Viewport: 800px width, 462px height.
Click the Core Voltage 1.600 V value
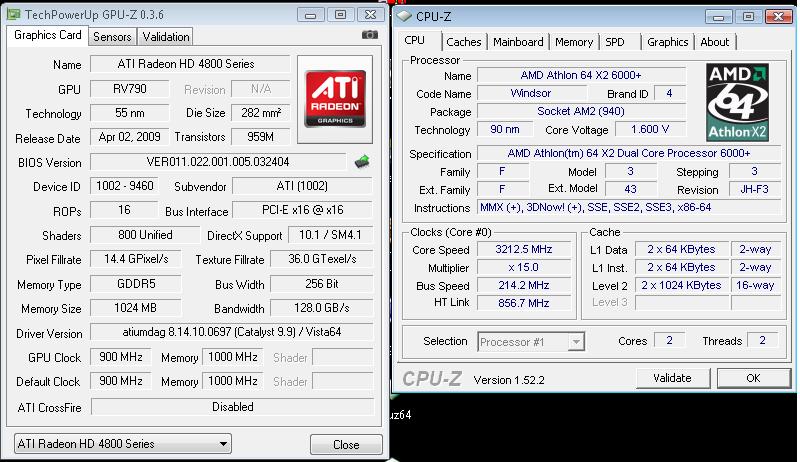[x=650, y=130]
